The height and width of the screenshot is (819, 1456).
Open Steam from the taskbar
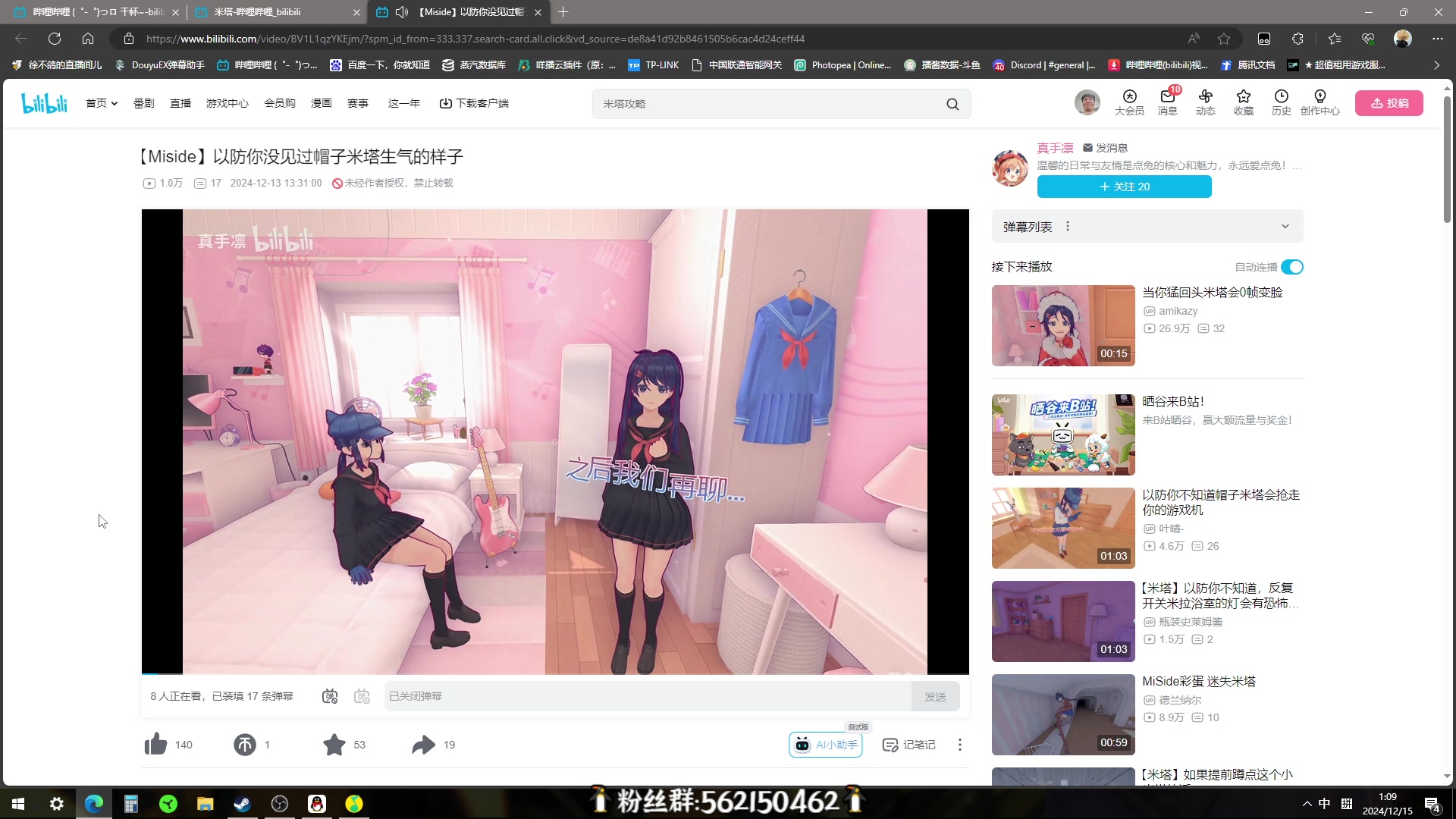pos(243,804)
